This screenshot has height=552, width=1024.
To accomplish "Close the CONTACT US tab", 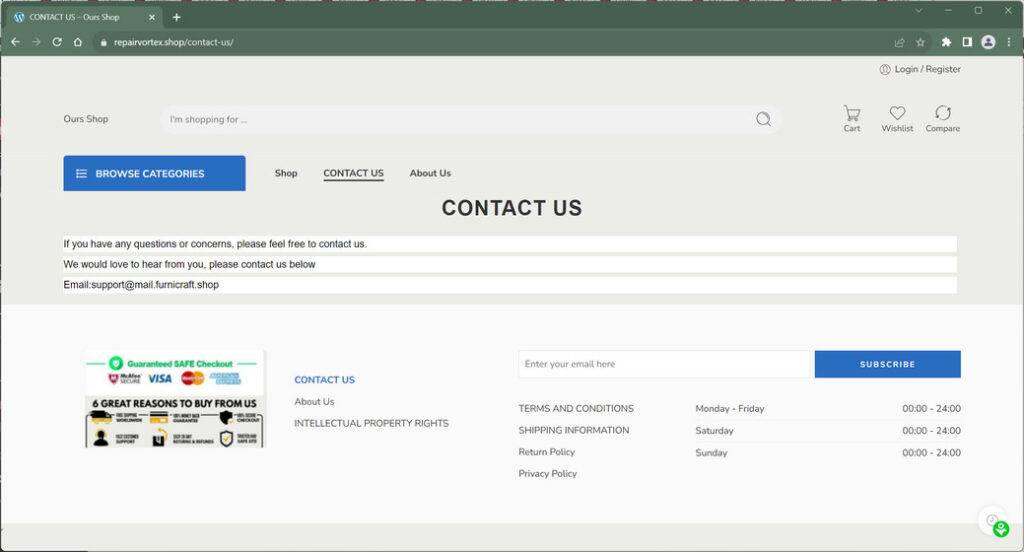I will pyautogui.click(x=152, y=18).
